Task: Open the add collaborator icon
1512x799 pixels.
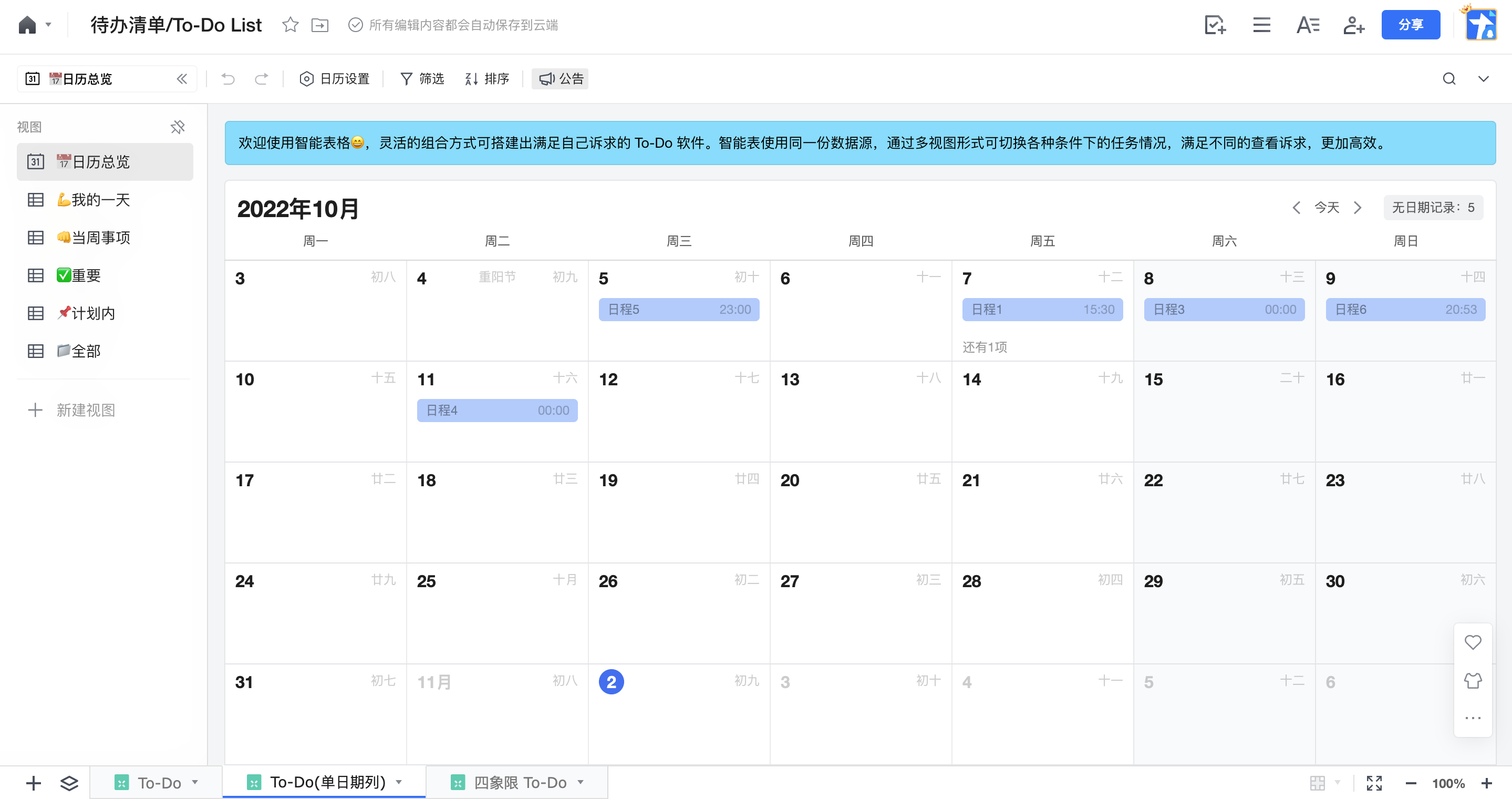Action: pos(1353,25)
